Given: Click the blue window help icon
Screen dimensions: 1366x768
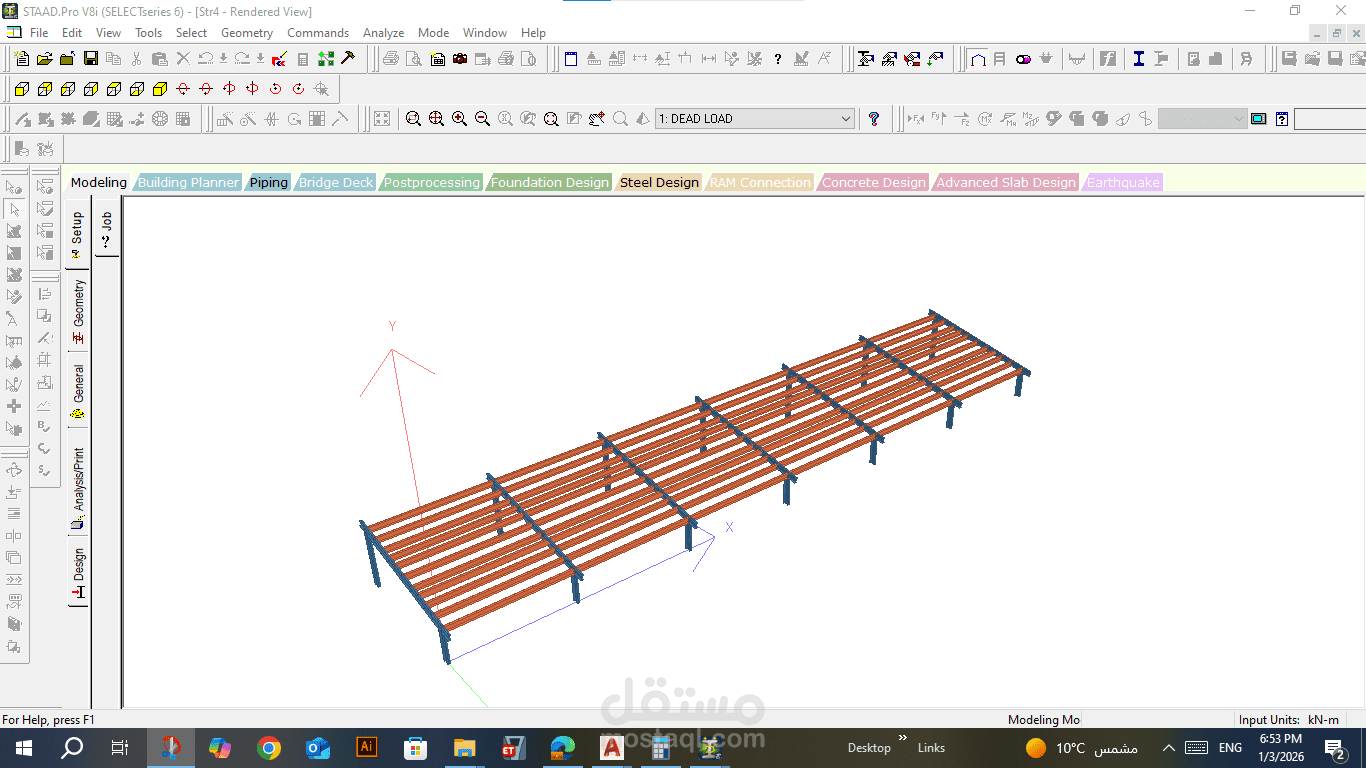Looking at the screenshot, I should tap(1282, 119).
